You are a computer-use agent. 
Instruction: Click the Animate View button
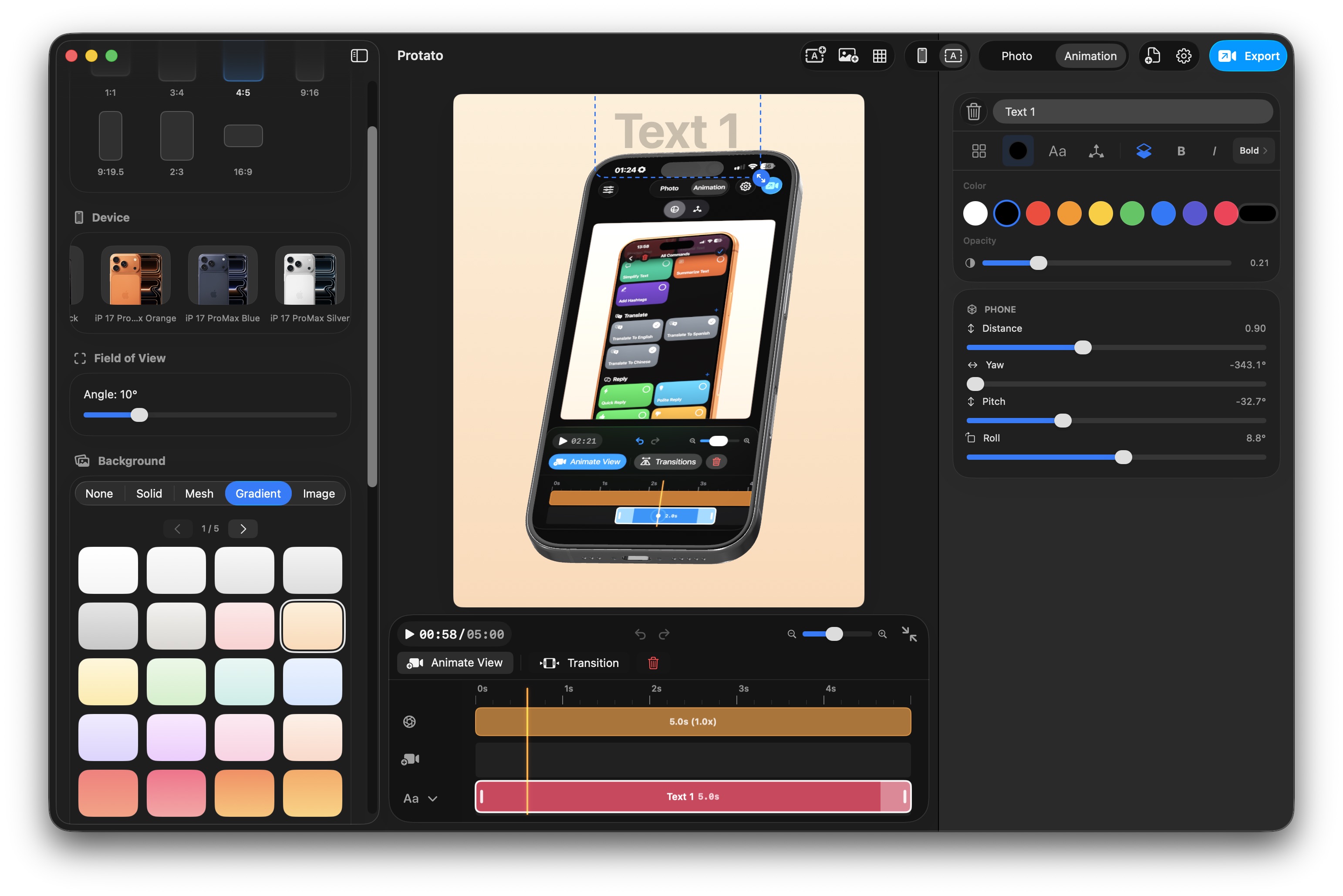point(455,663)
